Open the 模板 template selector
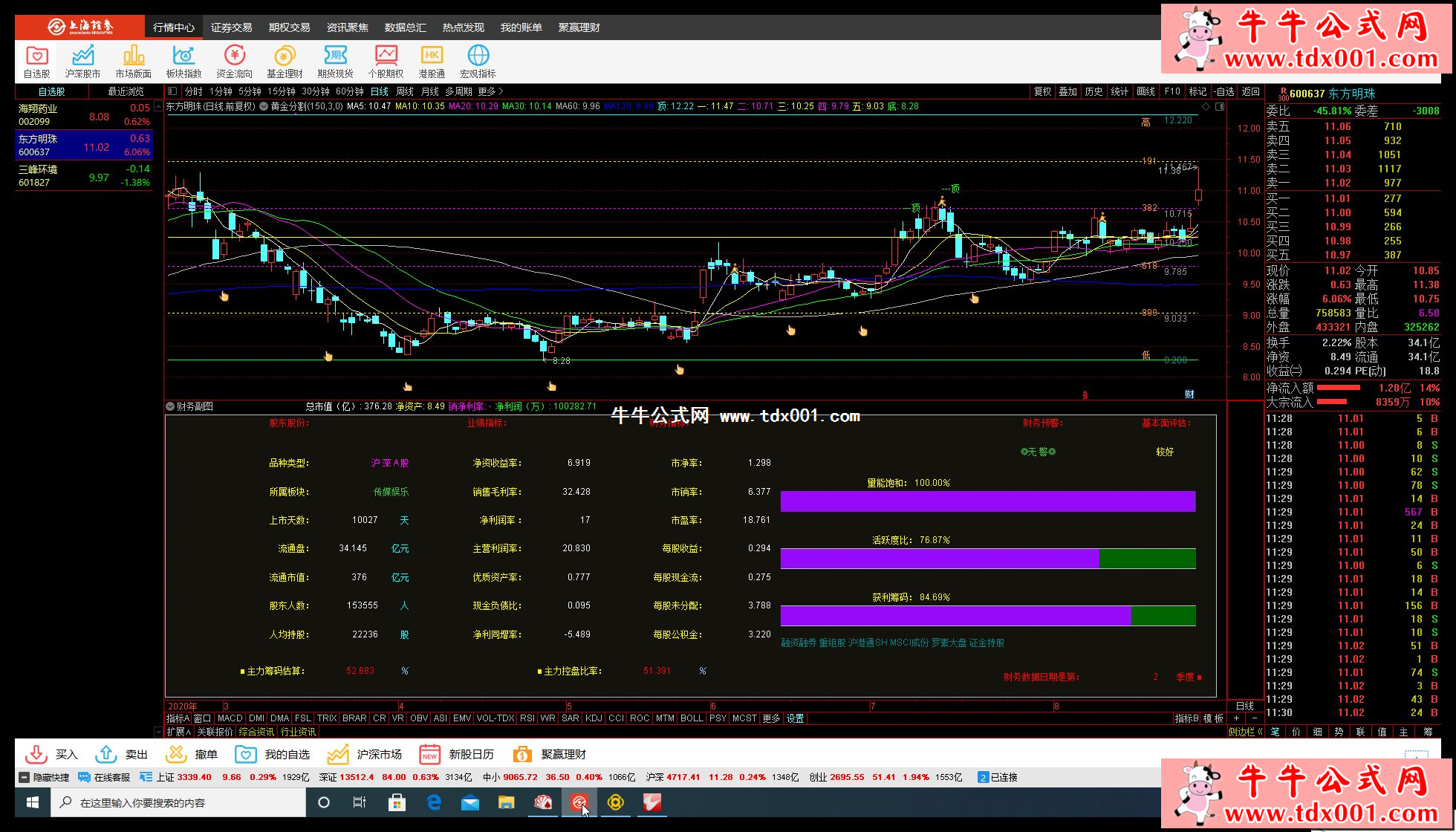This screenshot has height=832, width=1456. pos(1213,718)
